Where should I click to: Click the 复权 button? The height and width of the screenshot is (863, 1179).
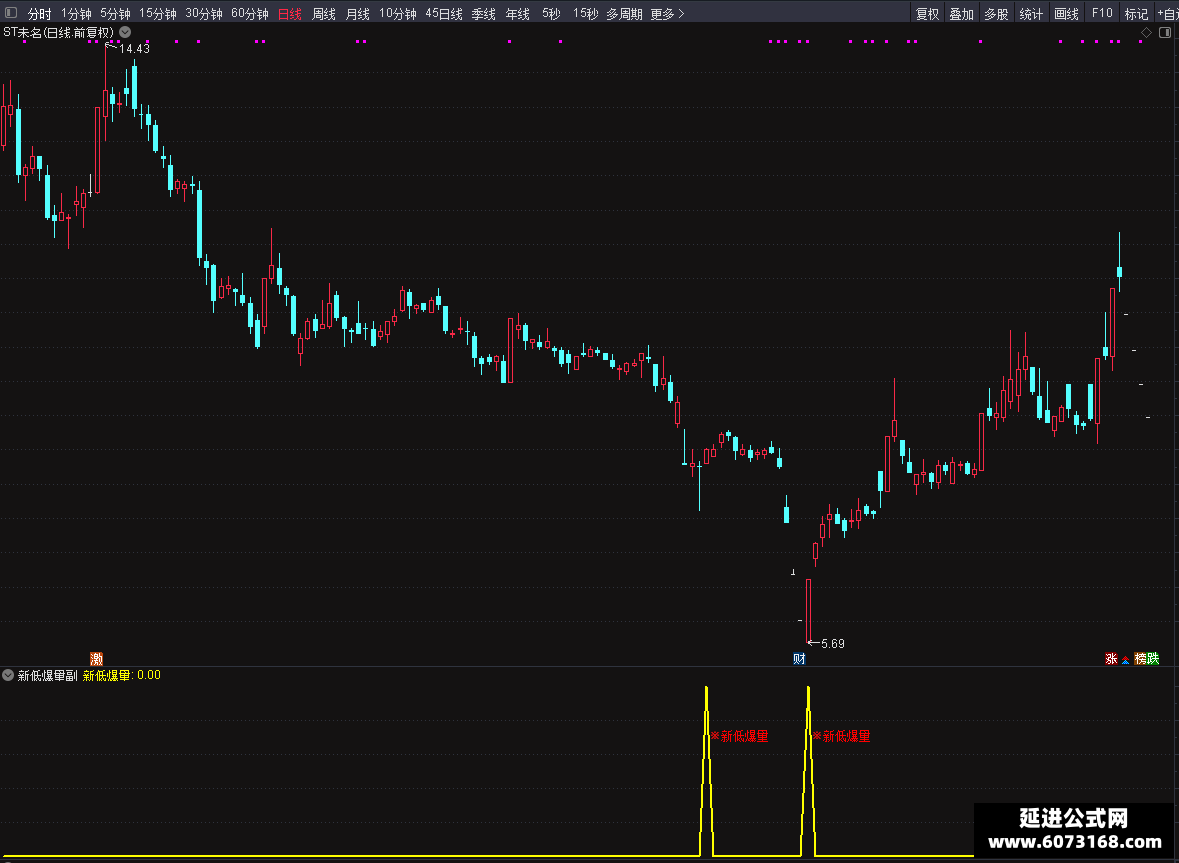coord(927,14)
